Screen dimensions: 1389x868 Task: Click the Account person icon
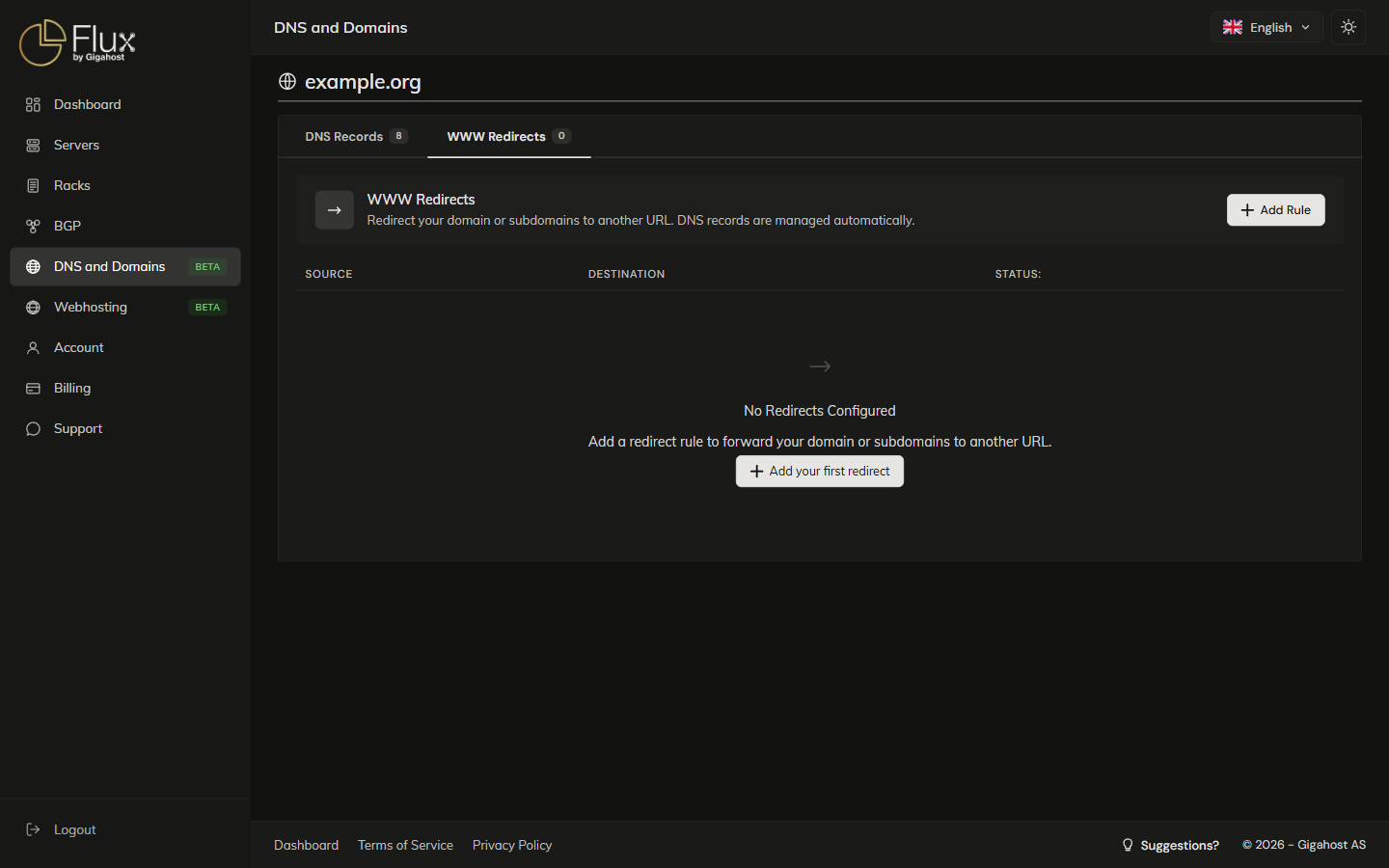[x=33, y=347]
